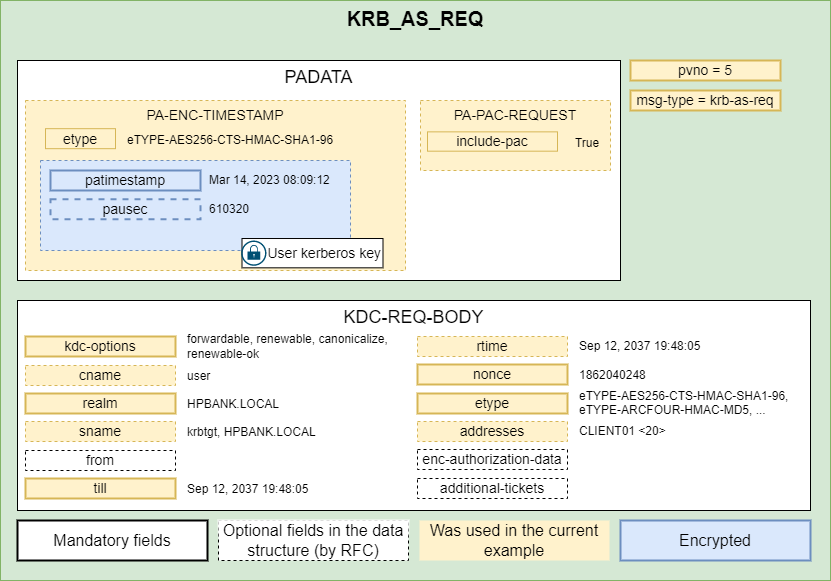This screenshot has height=581, width=831.
Task: Click the blue Encrypted legend swatch
Action: [715, 540]
